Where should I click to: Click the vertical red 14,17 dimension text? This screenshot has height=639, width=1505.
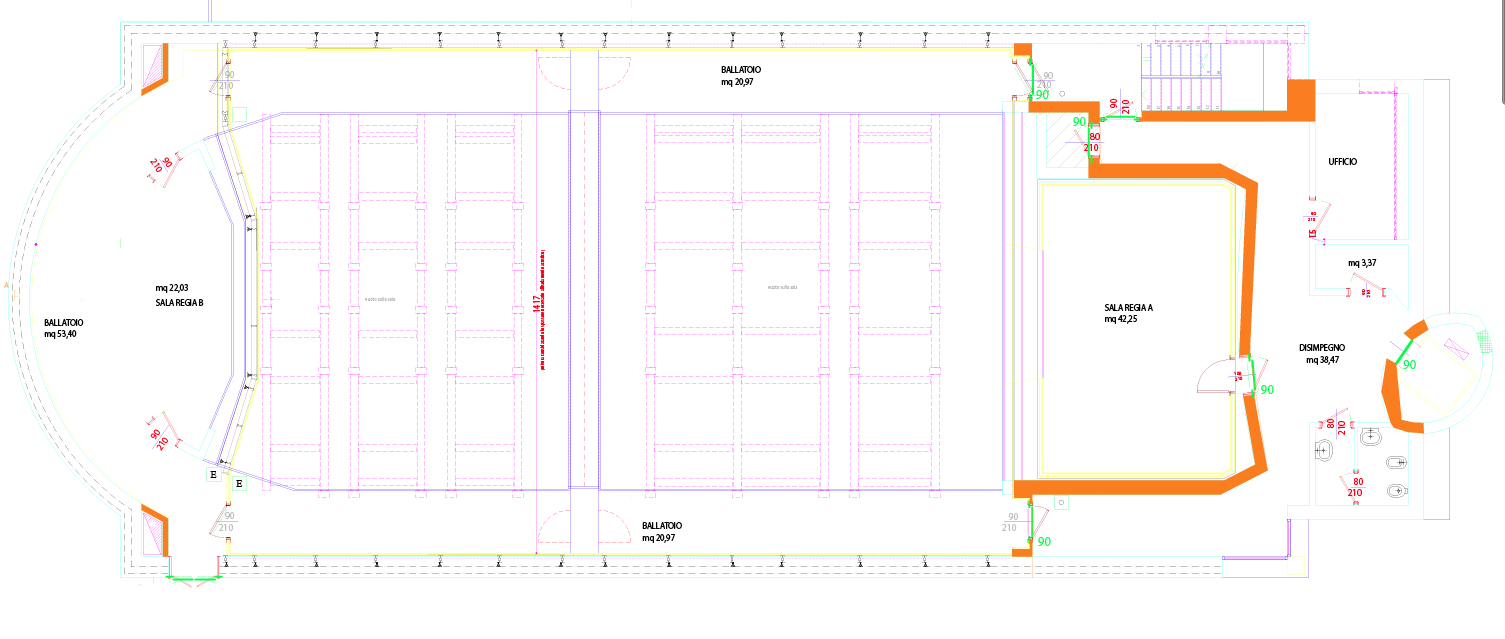[x=537, y=303]
